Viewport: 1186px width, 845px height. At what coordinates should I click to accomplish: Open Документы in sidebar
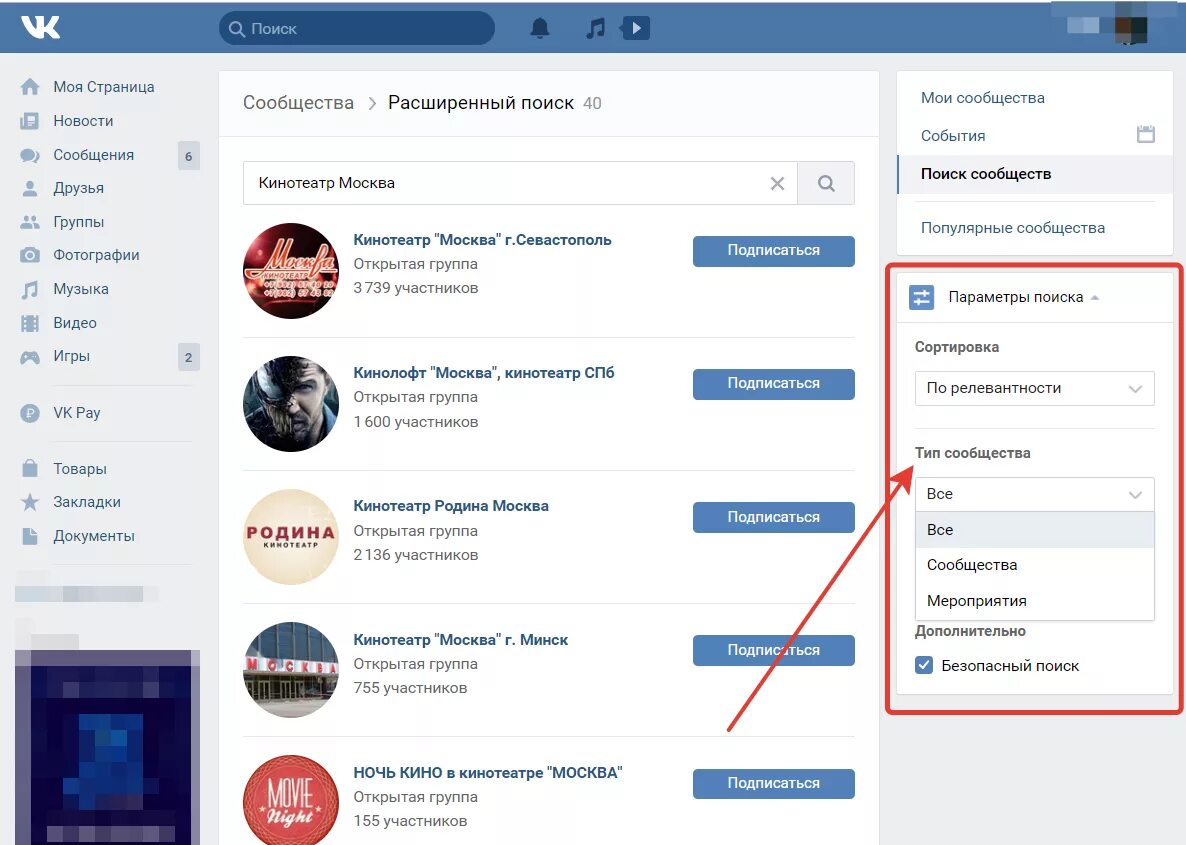pyautogui.click(x=94, y=536)
